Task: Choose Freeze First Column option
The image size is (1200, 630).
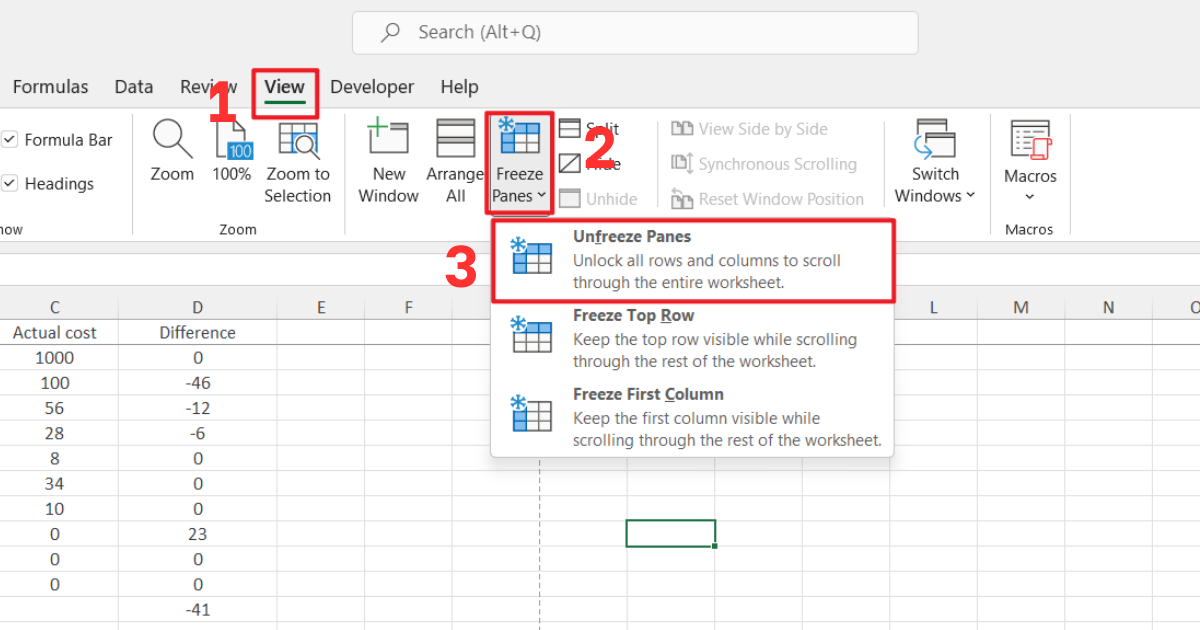Action: pos(692,418)
